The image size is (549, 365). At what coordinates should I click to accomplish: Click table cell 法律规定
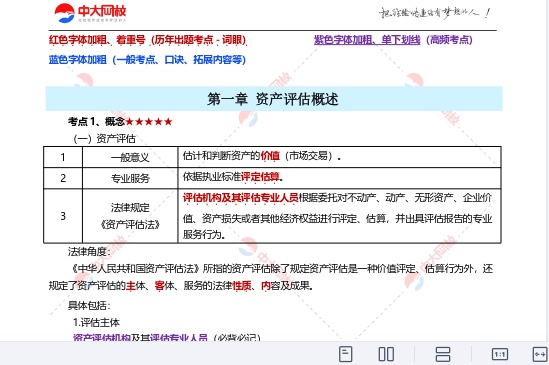pyautogui.click(x=130, y=207)
